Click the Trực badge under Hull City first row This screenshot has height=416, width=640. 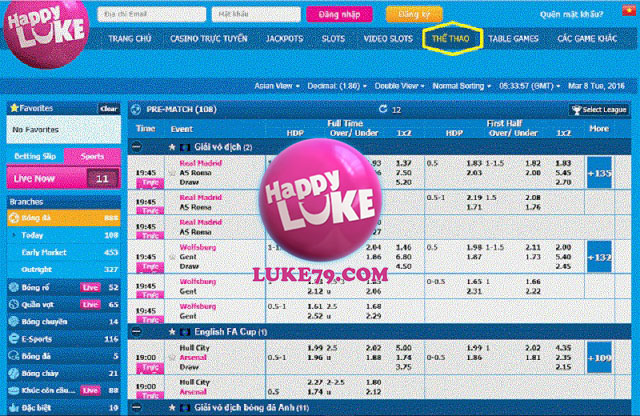coord(150,368)
